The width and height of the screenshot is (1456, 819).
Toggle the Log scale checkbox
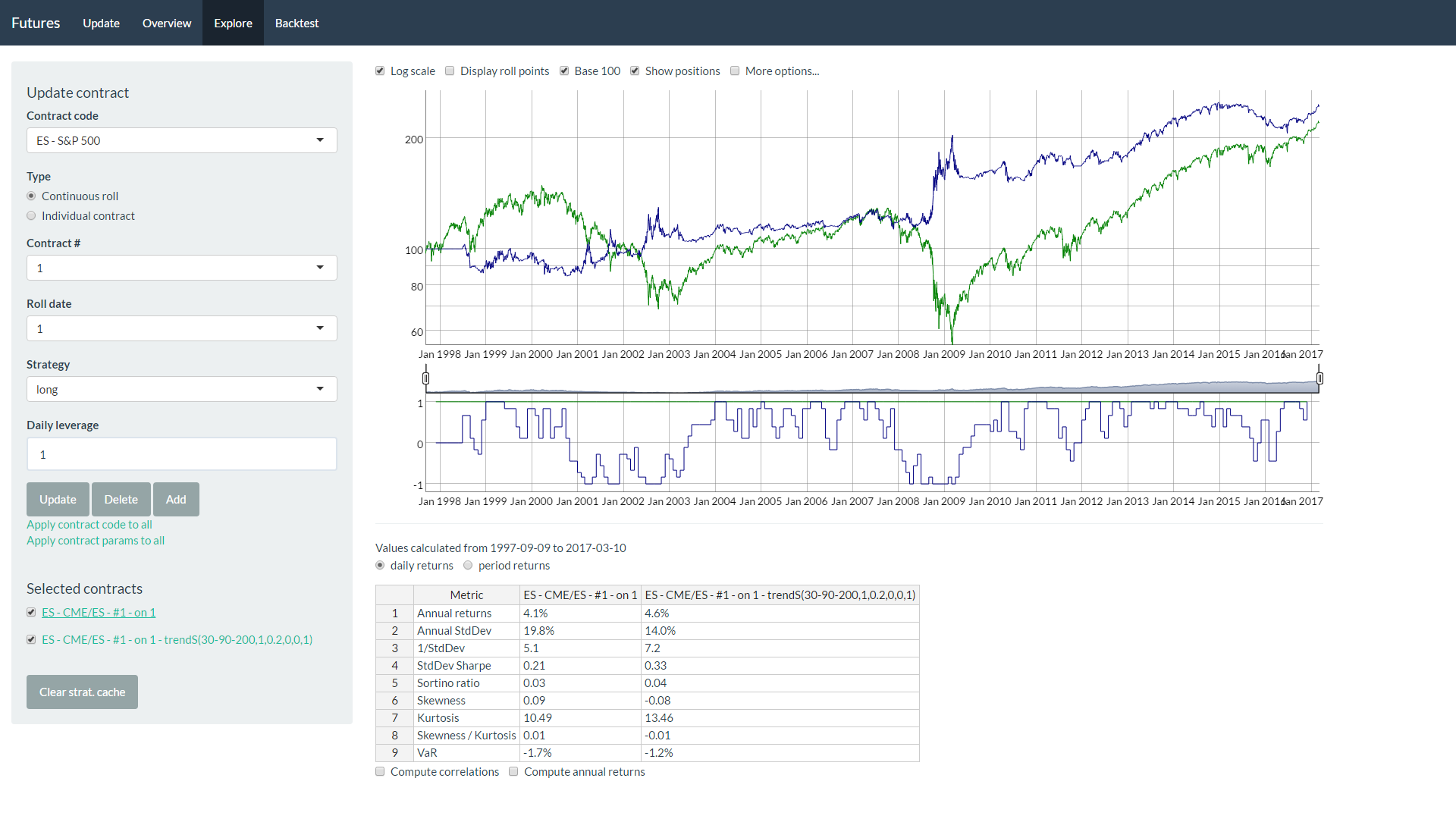tap(380, 71)
